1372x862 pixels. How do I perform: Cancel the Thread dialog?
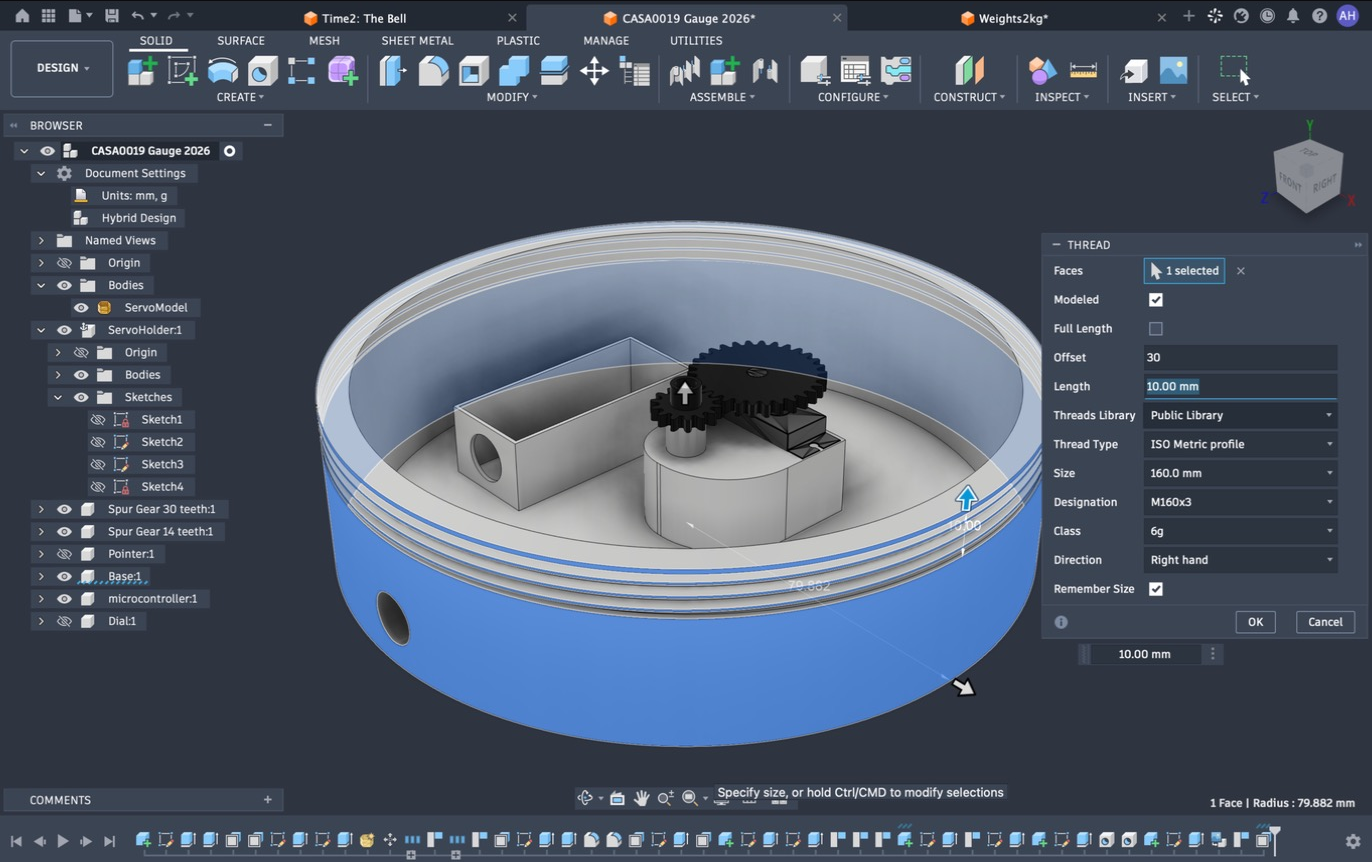coord(1325,622)
